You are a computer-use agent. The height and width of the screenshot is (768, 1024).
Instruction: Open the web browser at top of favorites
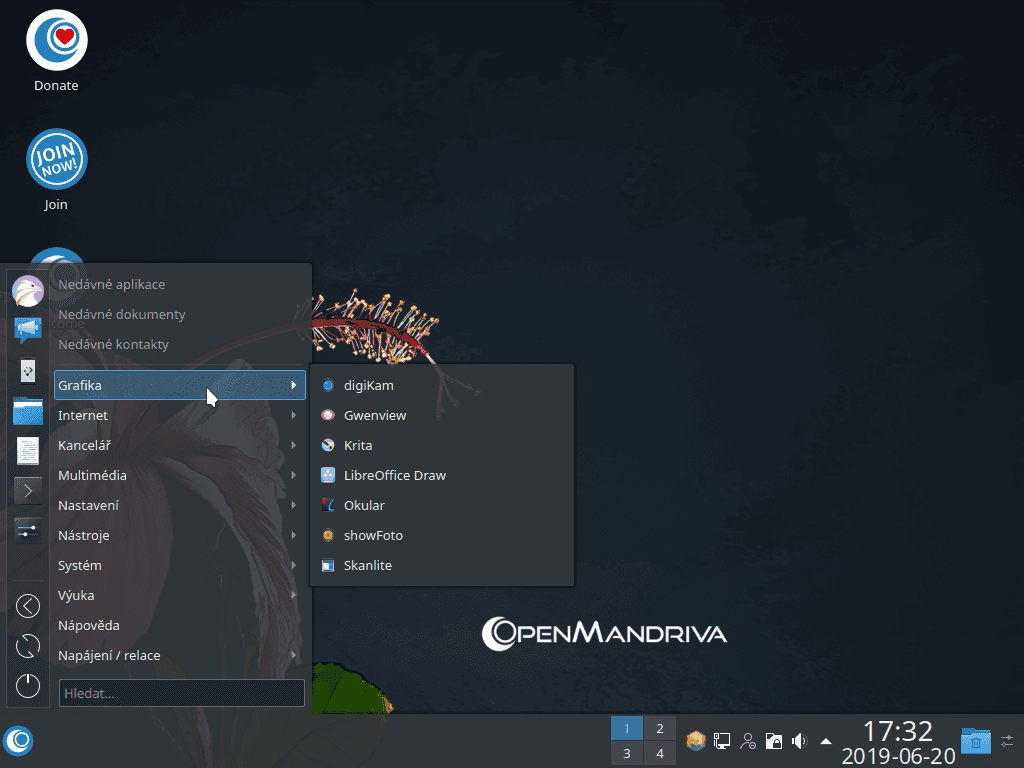tap(27, 290)
